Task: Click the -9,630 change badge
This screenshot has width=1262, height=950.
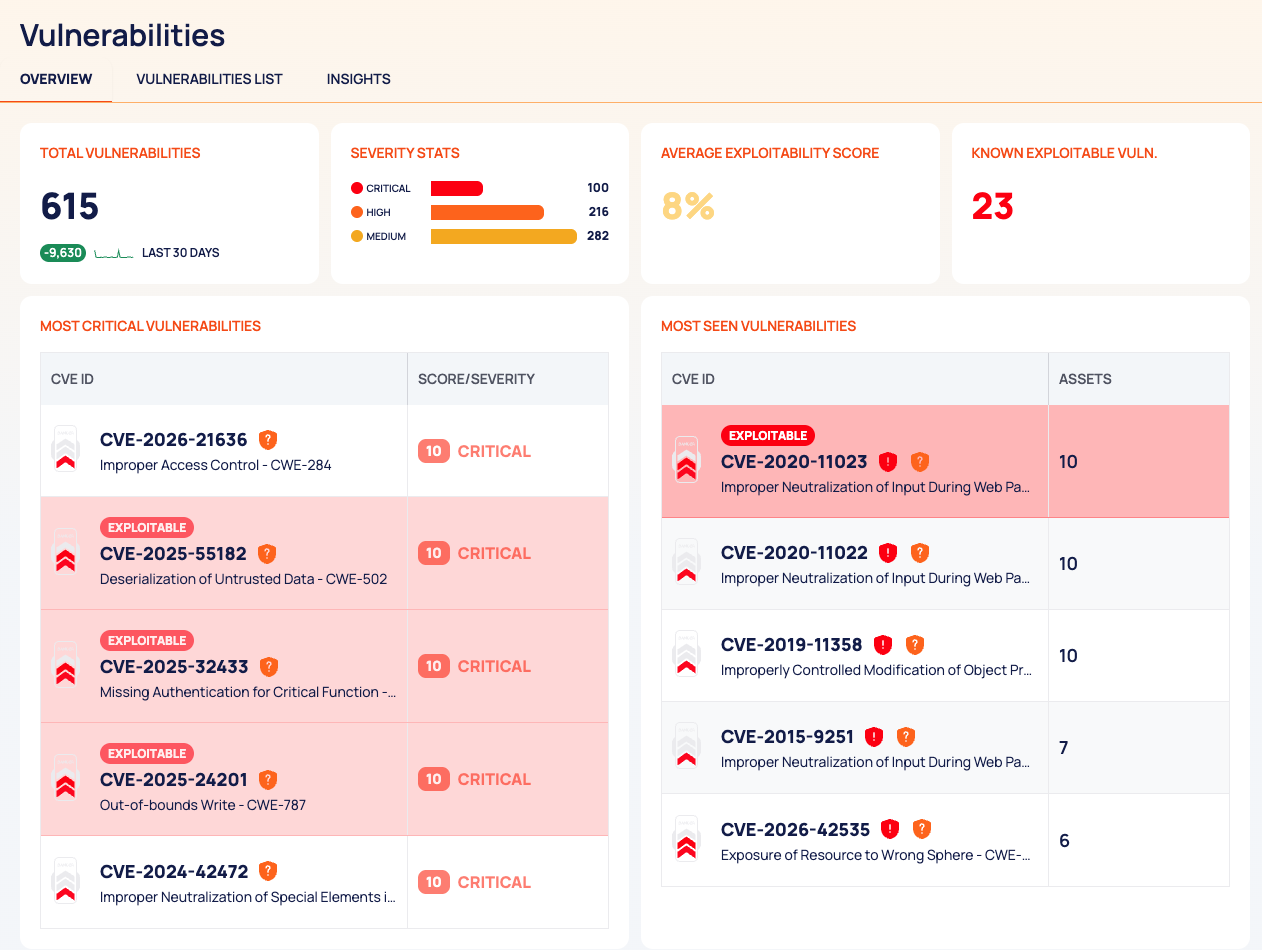Action: click(x=63, y=253)
